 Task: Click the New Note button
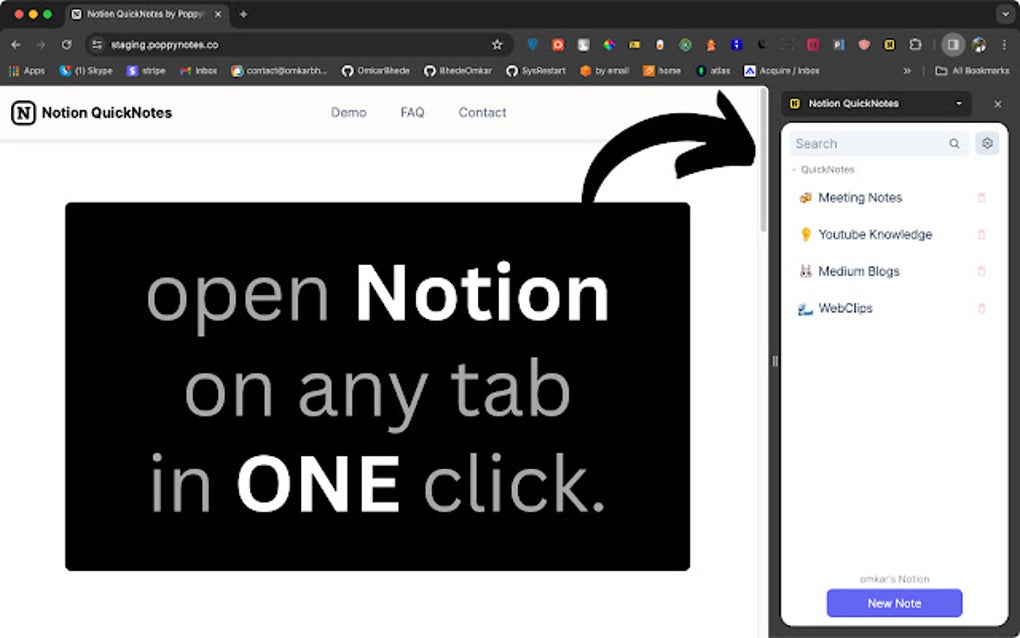[894, 604]
